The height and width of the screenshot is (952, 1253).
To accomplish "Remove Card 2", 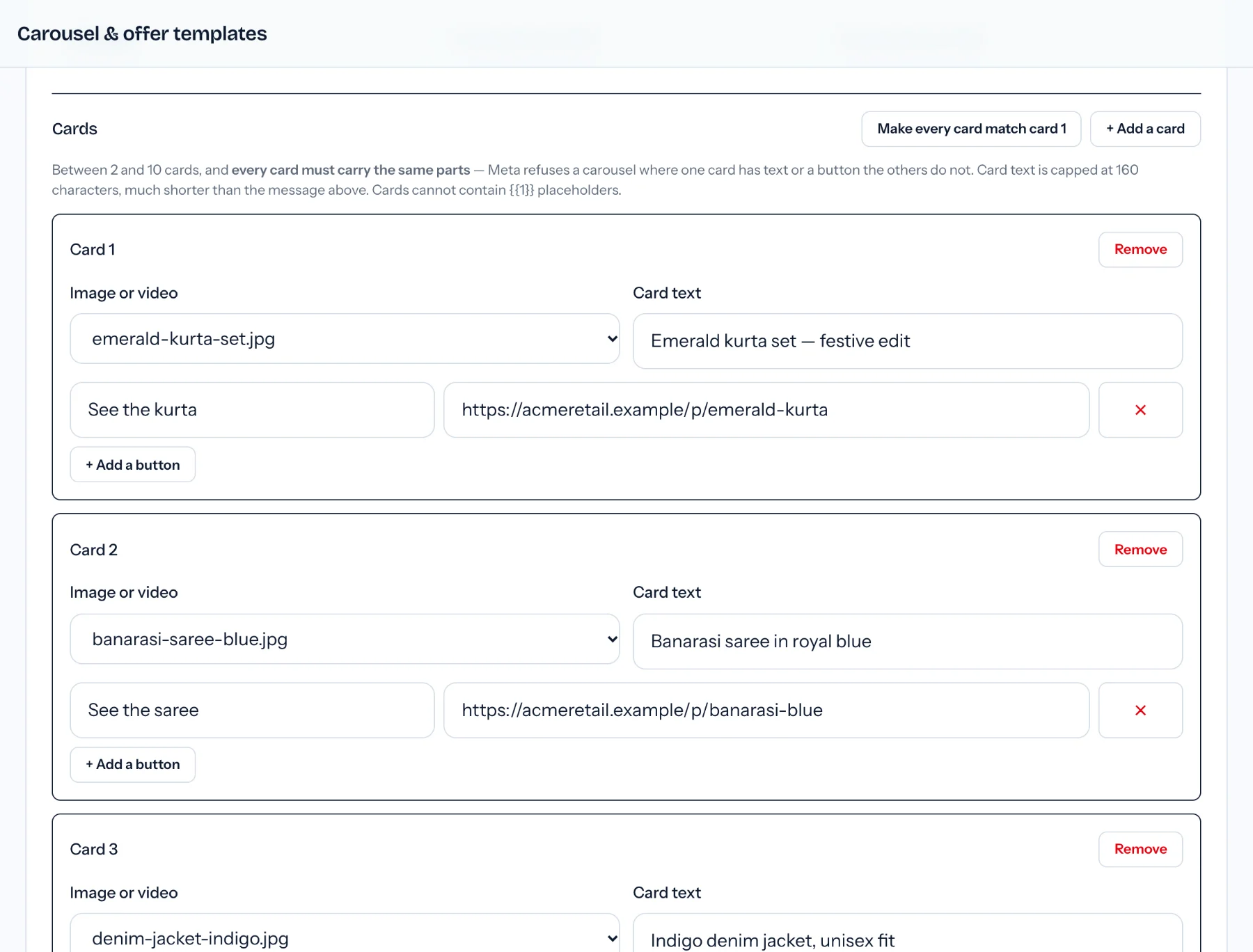I will coord(1140,549).
